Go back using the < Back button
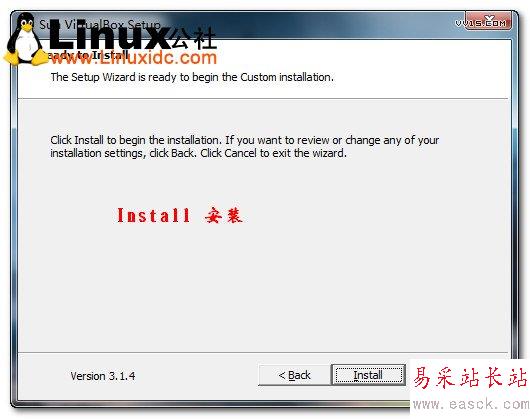Screen dimensions: 530x419 [294, 375]
